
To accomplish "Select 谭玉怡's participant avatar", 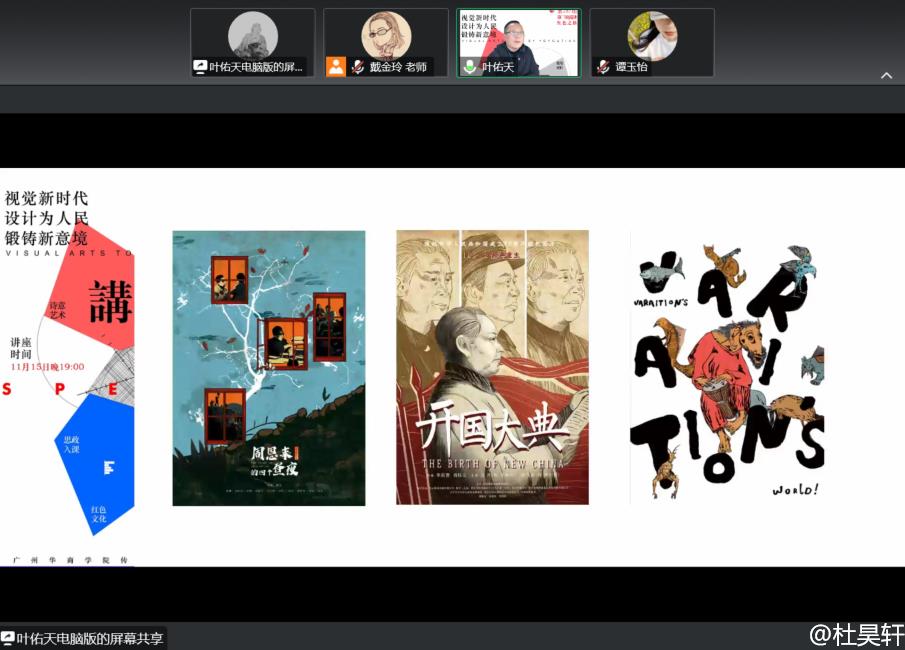I will [x=652, y=36].
